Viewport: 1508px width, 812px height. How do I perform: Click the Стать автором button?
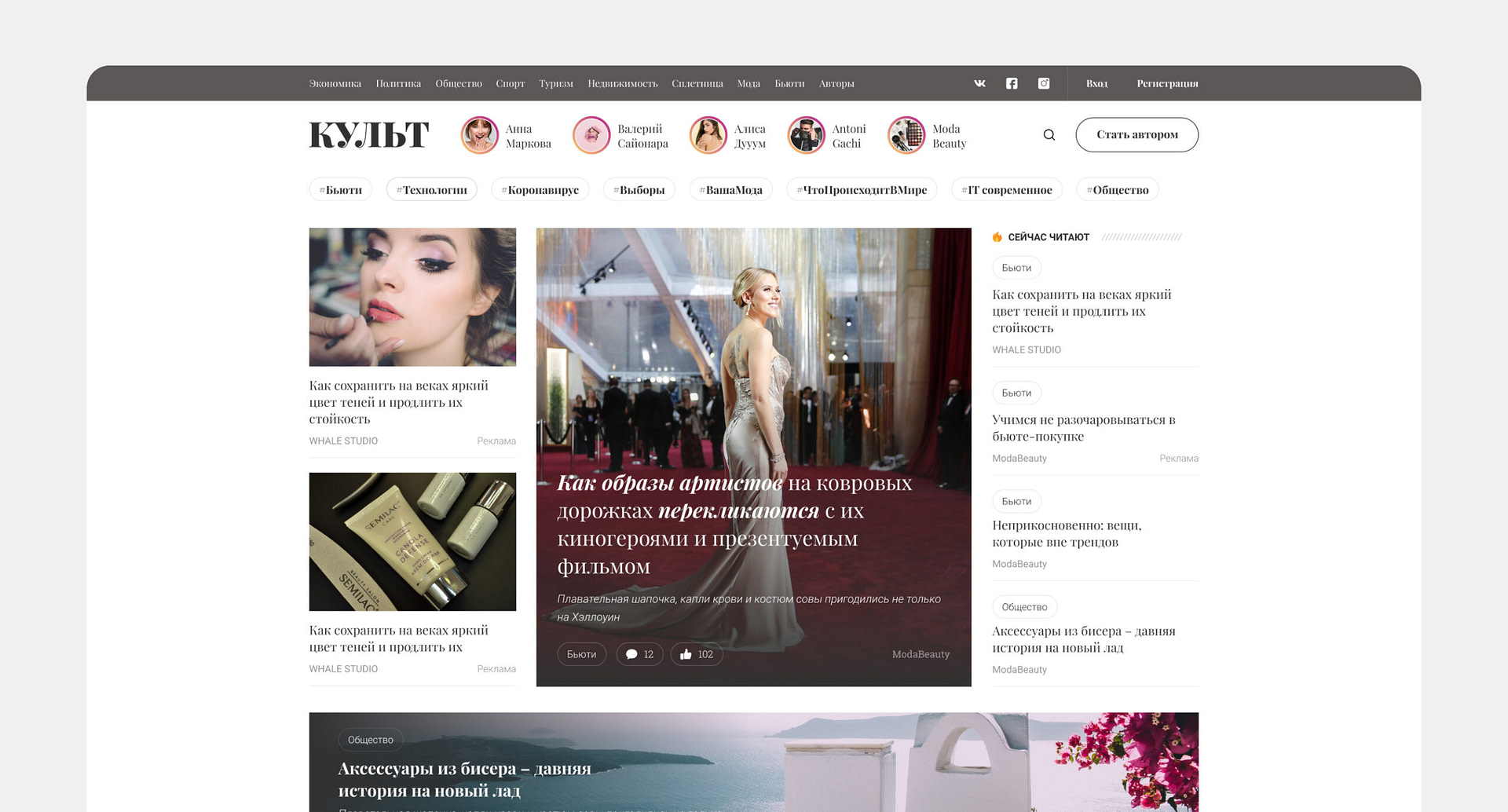[1136, 135]
